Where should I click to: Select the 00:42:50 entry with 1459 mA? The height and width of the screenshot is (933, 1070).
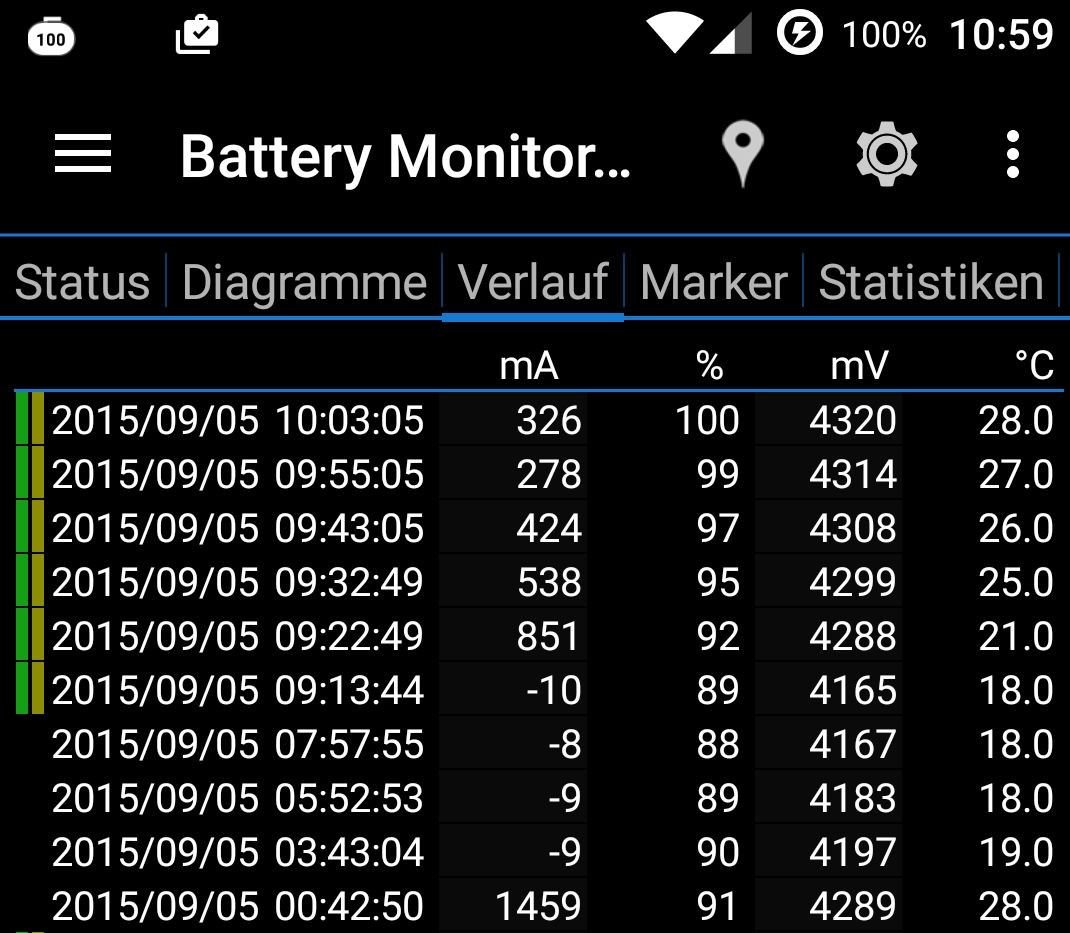[237, 906]
